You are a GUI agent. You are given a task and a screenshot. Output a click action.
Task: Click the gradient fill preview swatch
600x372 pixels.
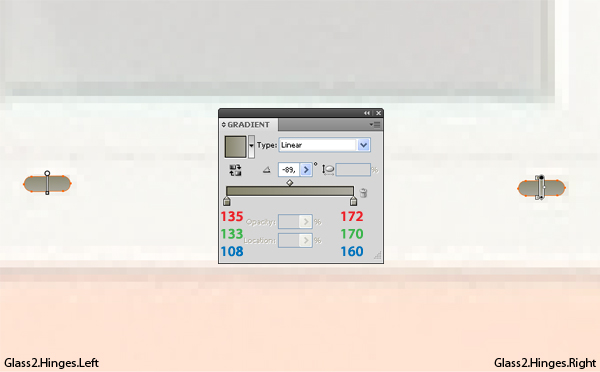pos(235,146)
